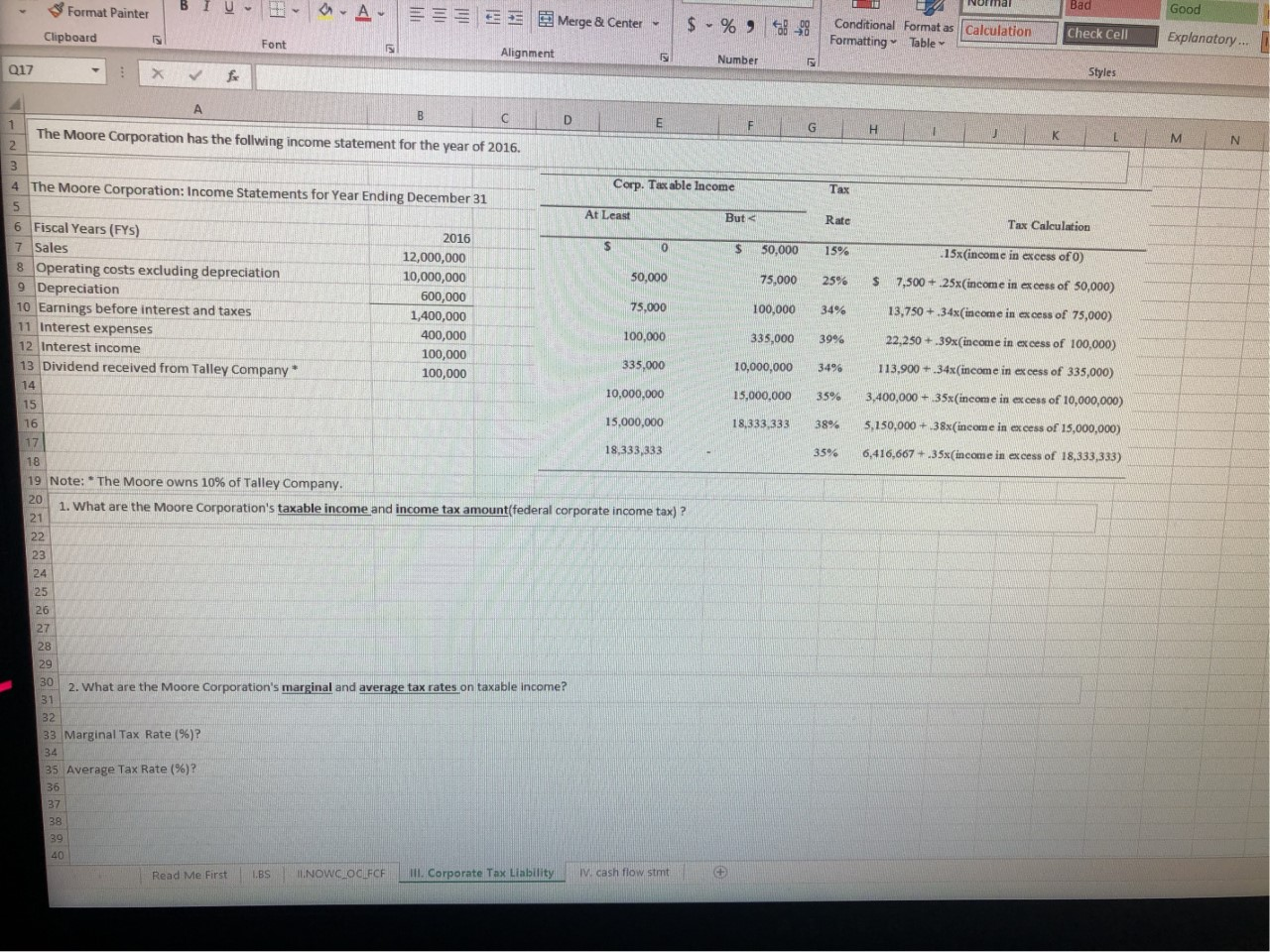
Task: Click the 39% tax rate cell
Action: point(830,339)
